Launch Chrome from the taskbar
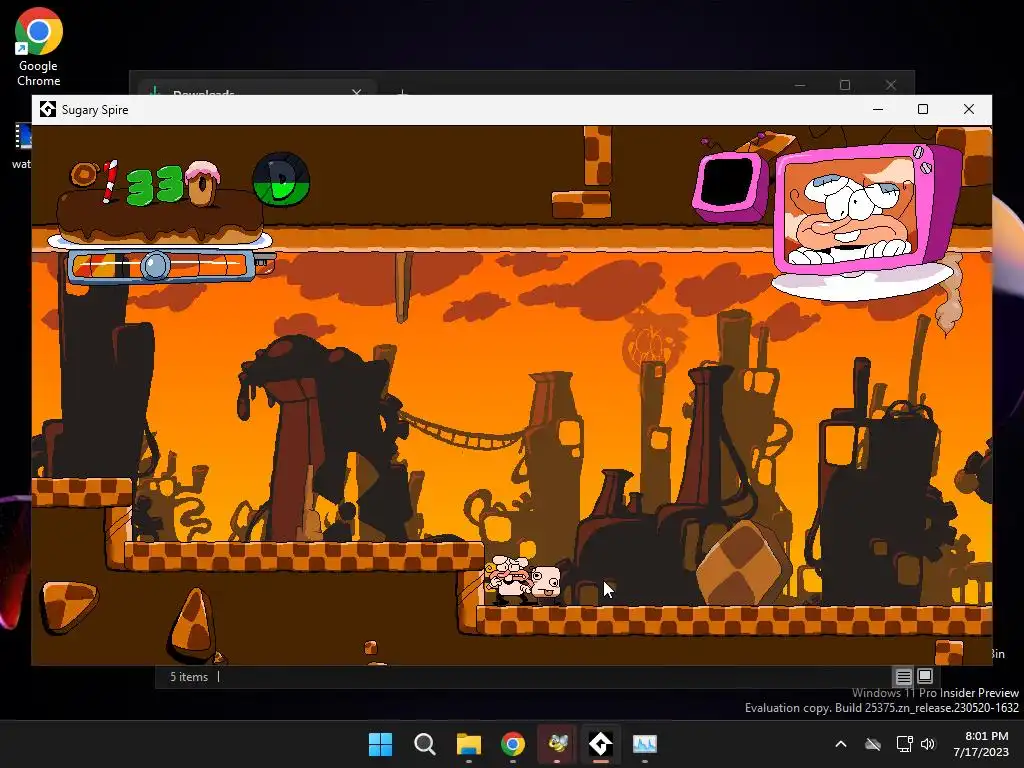The width and height of the screenshot is (1024, 768). pos(513,744)
